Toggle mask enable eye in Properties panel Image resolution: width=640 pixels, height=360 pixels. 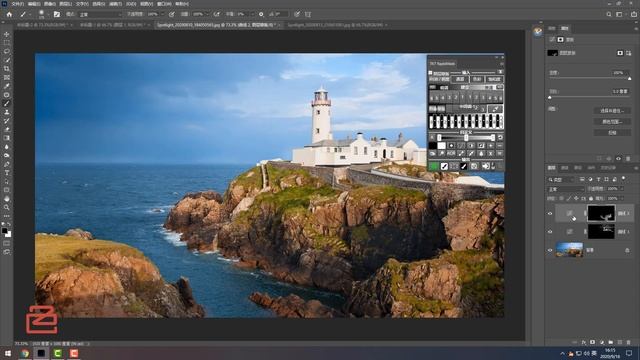click(x=618, y=158)
